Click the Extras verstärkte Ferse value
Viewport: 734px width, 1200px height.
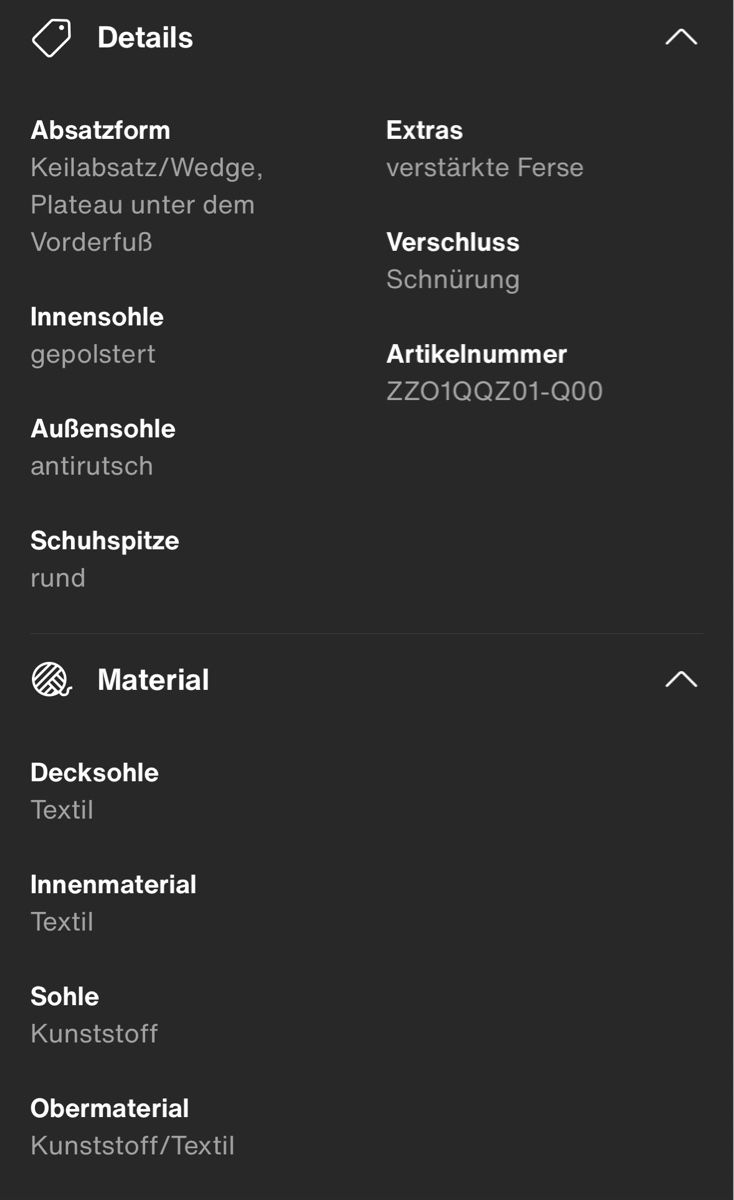(x=485, y=167)
